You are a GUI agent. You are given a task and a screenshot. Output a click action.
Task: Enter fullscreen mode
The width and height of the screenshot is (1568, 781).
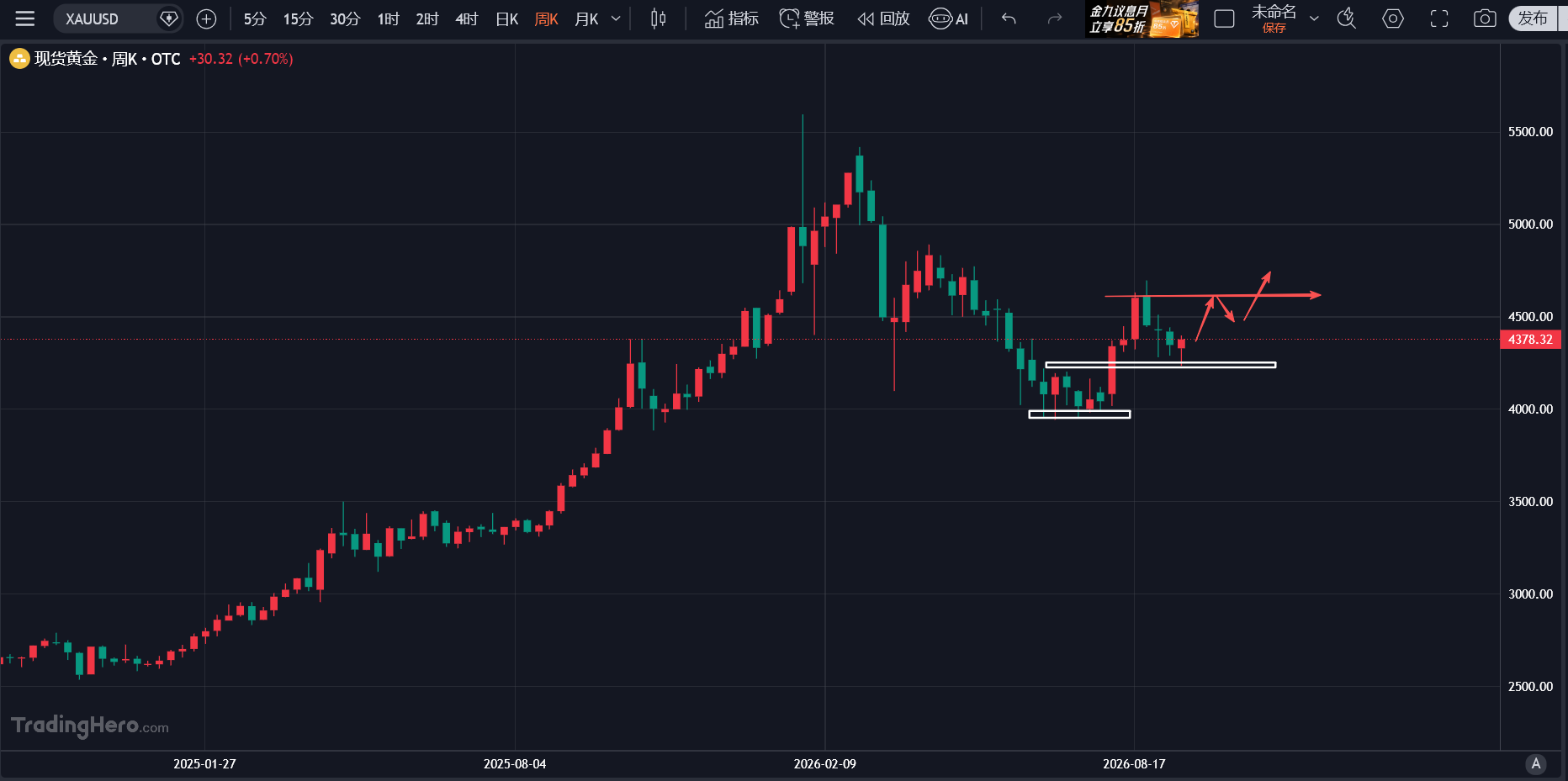[x=1439, y=18]
